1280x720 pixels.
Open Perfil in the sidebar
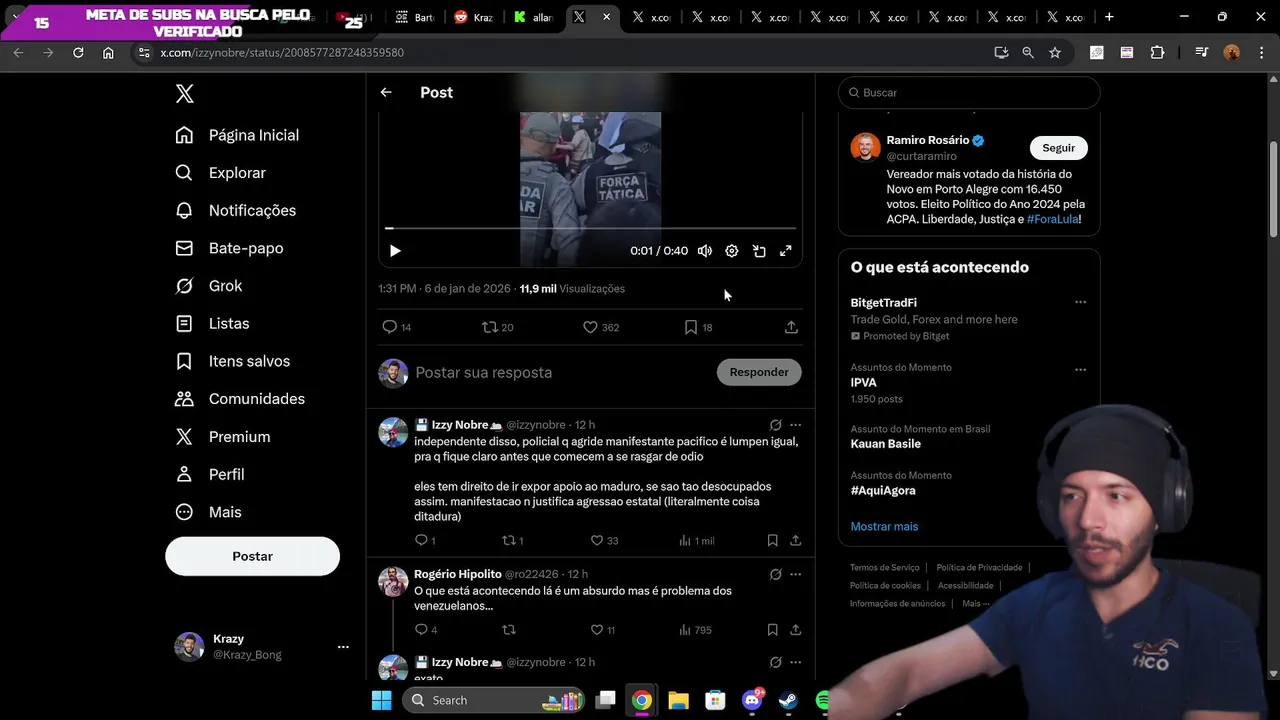(x=210, y=474)
